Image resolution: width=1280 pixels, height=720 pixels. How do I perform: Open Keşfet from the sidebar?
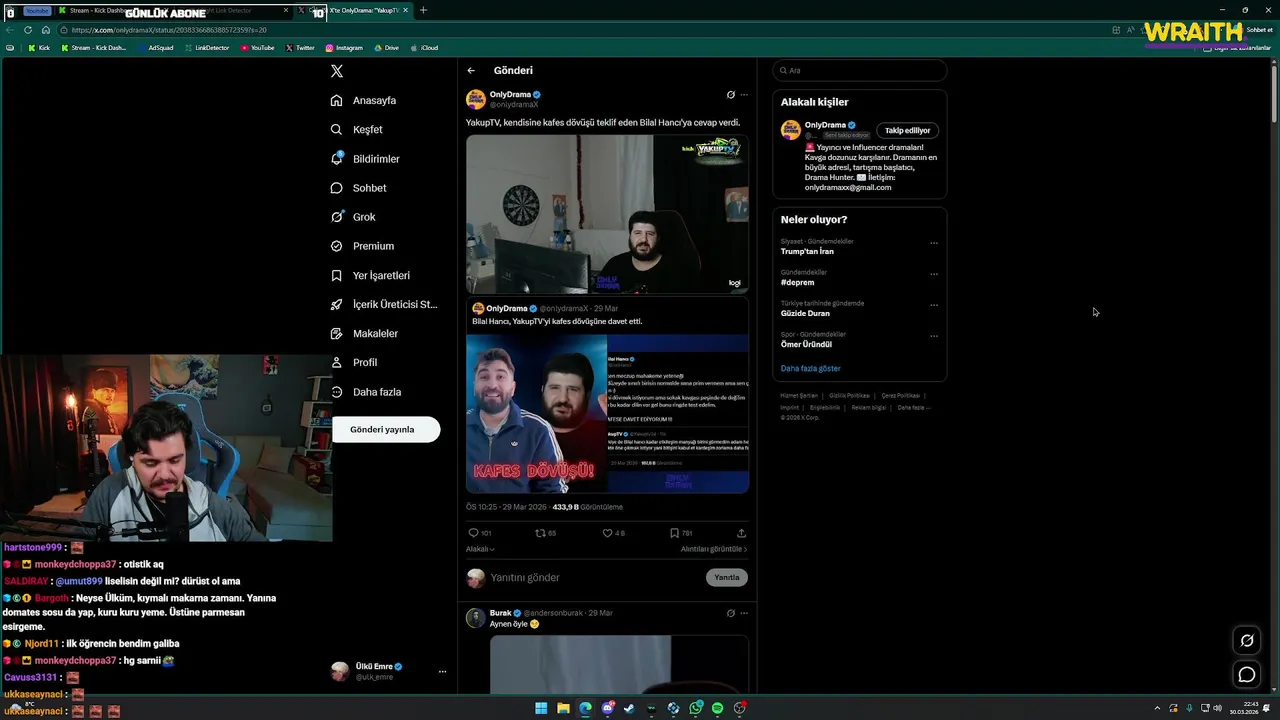point(357,129)
